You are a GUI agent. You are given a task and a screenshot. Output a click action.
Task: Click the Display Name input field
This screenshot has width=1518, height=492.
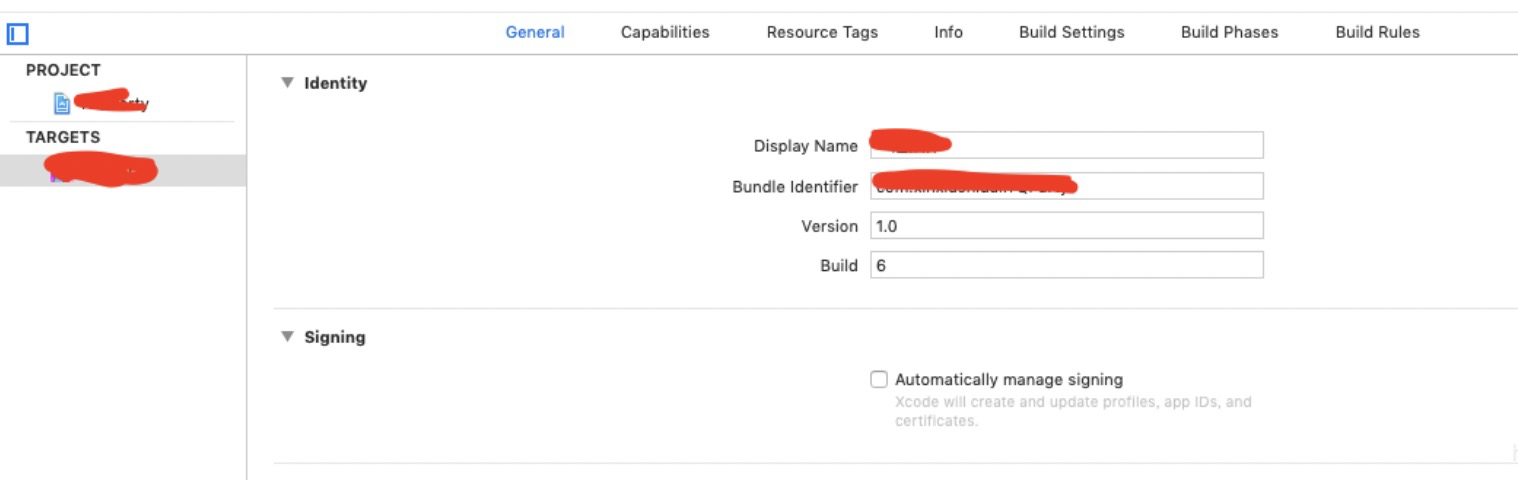(1067, 145)
